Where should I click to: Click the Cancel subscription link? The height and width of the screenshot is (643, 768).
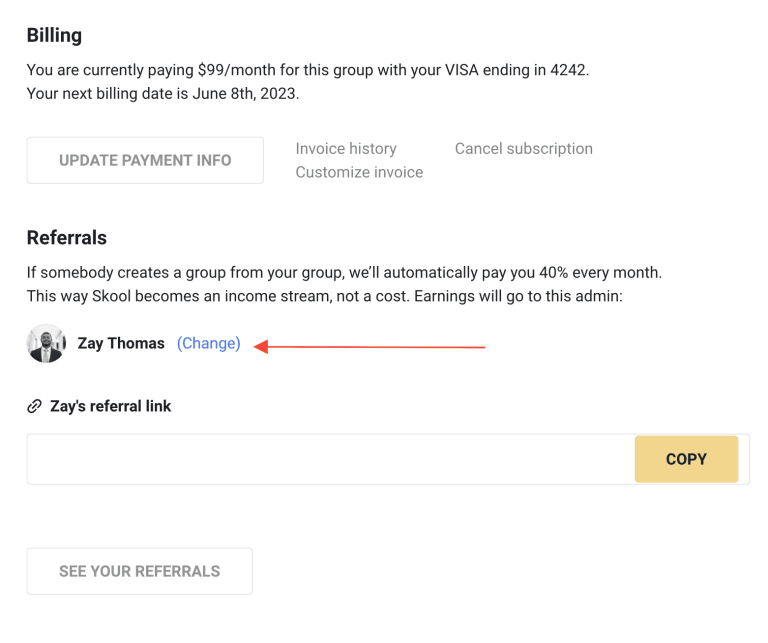coord(523,149)
